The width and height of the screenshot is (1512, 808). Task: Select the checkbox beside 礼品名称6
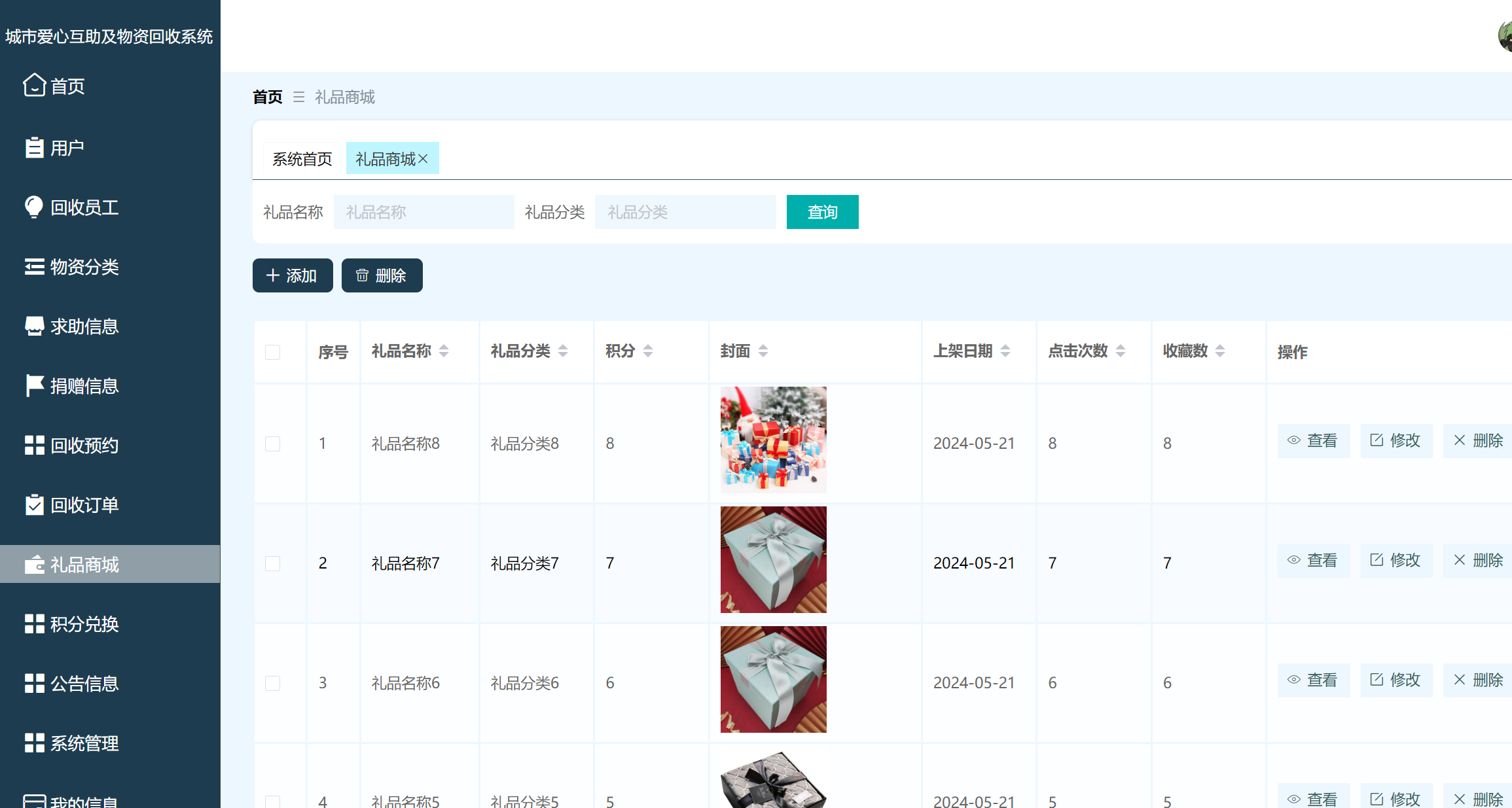[273, 682]
